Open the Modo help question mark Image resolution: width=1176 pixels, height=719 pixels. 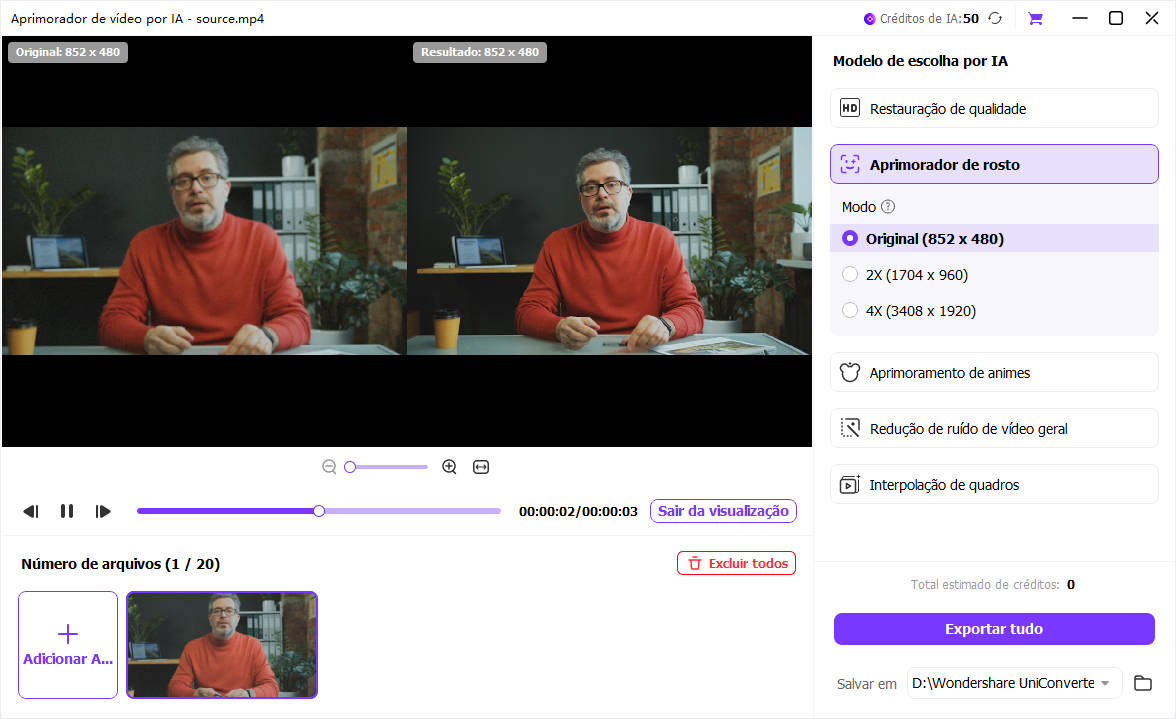(888, 206)
